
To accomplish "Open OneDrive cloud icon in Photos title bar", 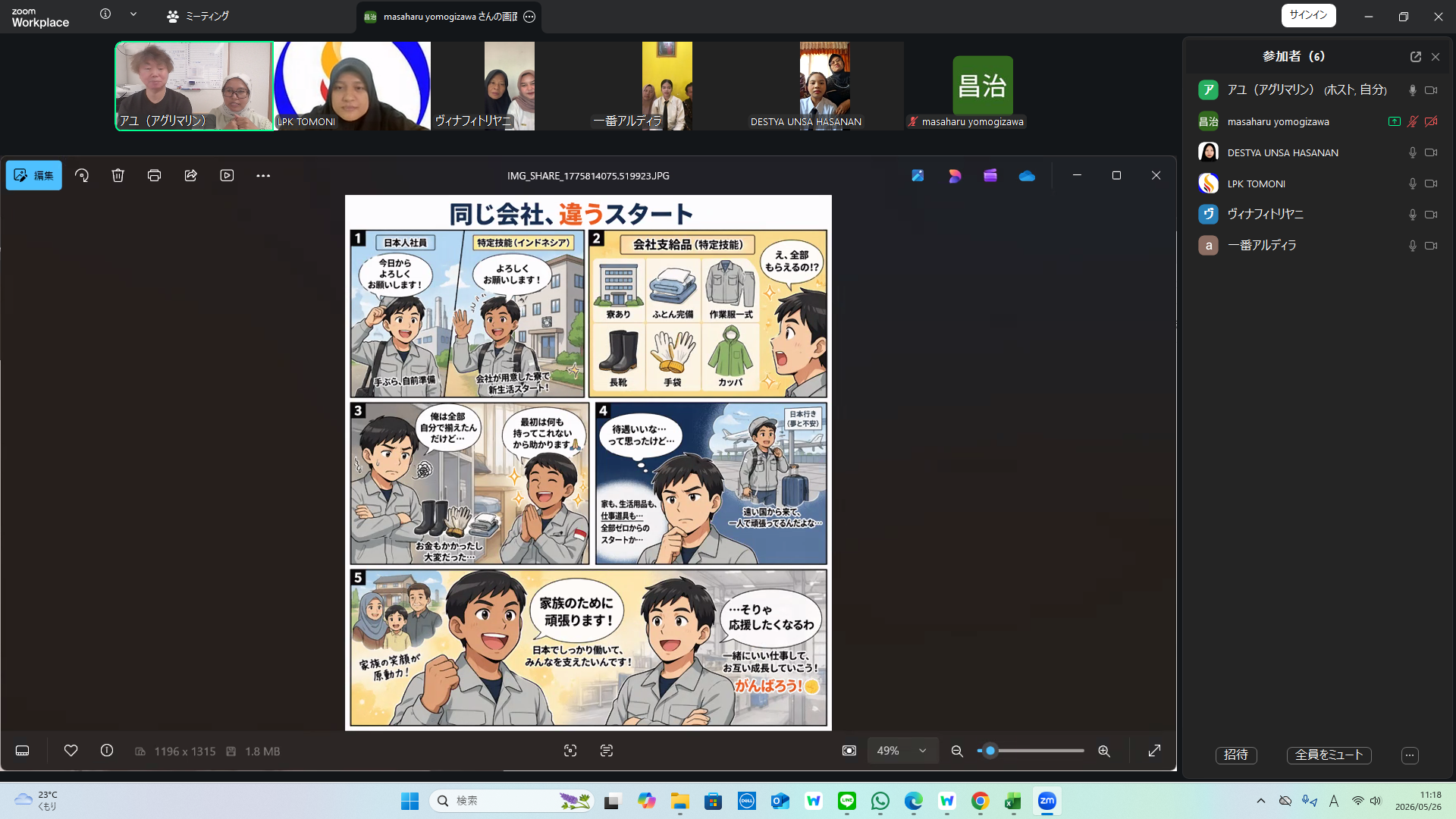I will (1027, 175).
